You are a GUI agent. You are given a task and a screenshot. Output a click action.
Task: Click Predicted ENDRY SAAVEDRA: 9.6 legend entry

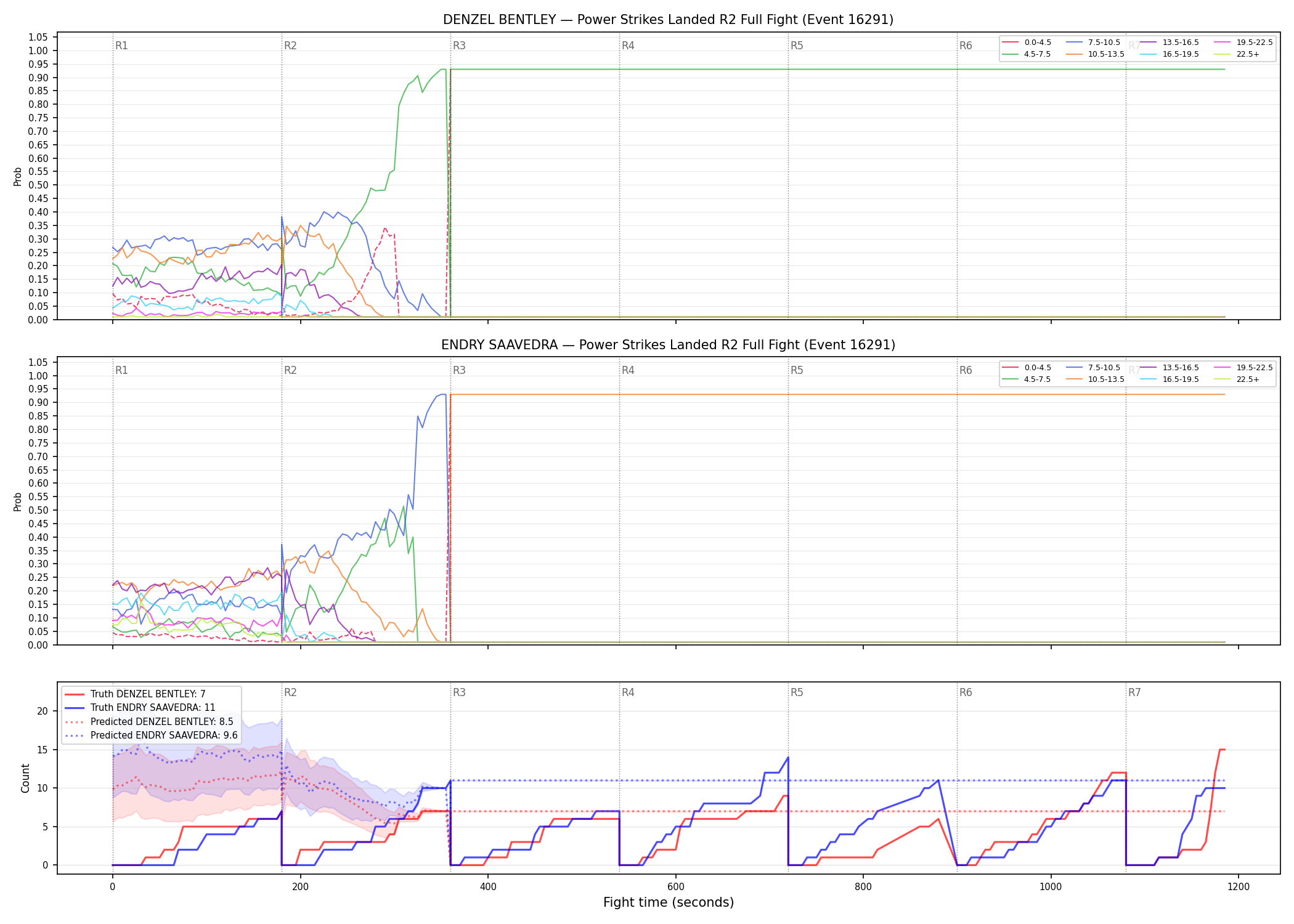pyautogui.click(x=152, y=736)
